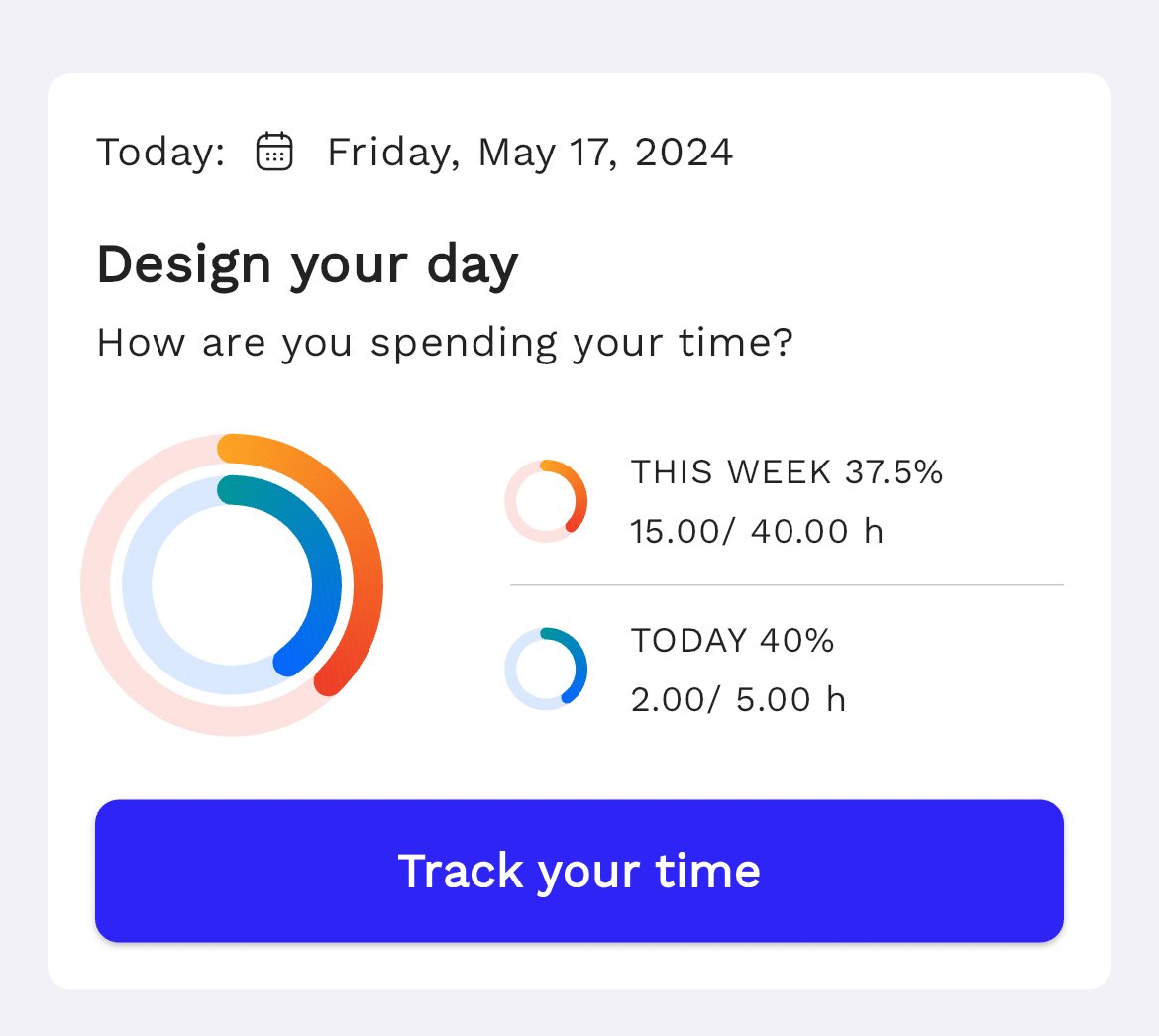Image resolution: width=1159 pixels, height=1036 pixels.
Task: Select the Today label row
Action: coord(158,151)
